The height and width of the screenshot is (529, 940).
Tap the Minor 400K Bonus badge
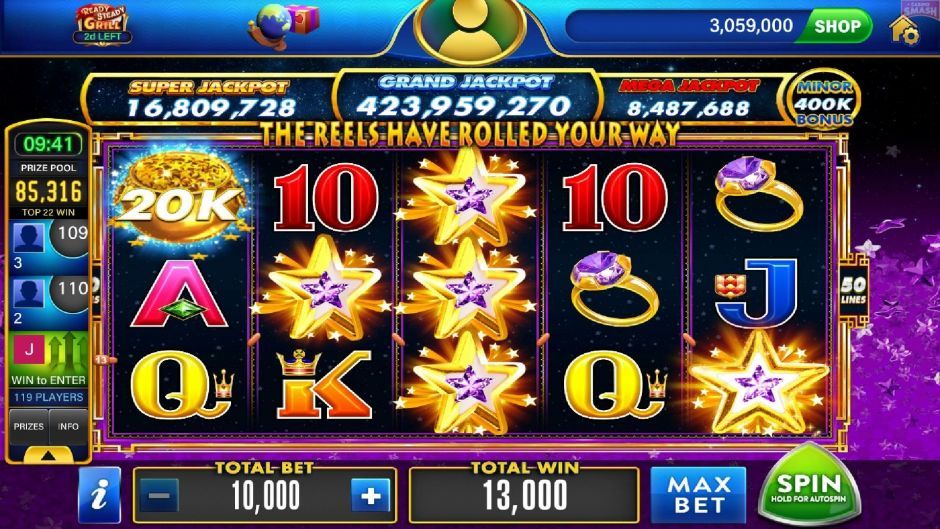pyautogui.click(x=824, y=103)
